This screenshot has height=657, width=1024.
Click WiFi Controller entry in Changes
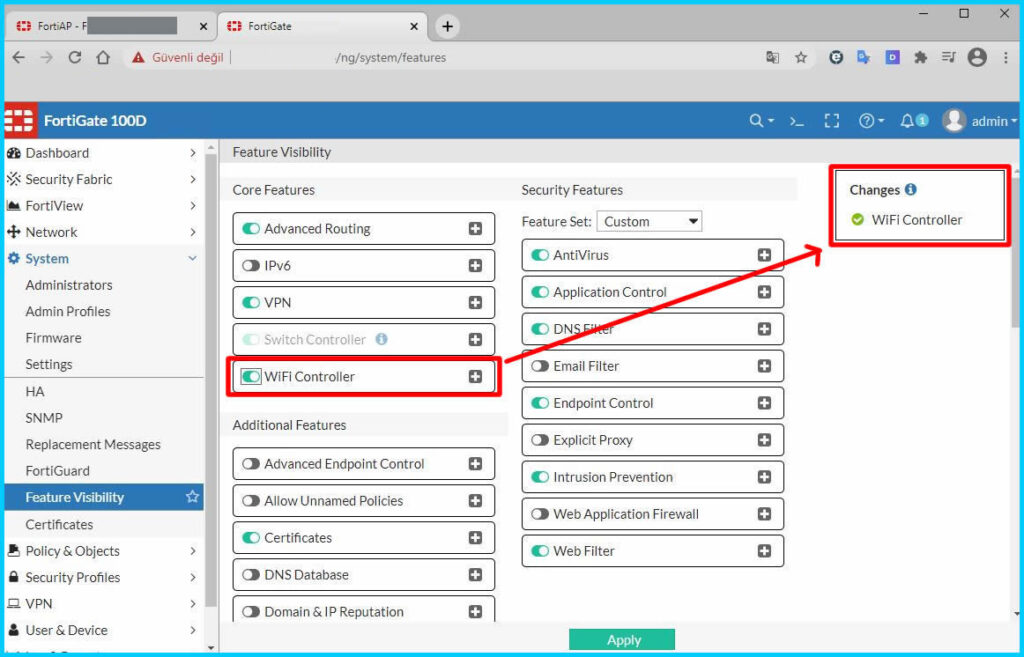pyautogui.click(x=907, y=220)
